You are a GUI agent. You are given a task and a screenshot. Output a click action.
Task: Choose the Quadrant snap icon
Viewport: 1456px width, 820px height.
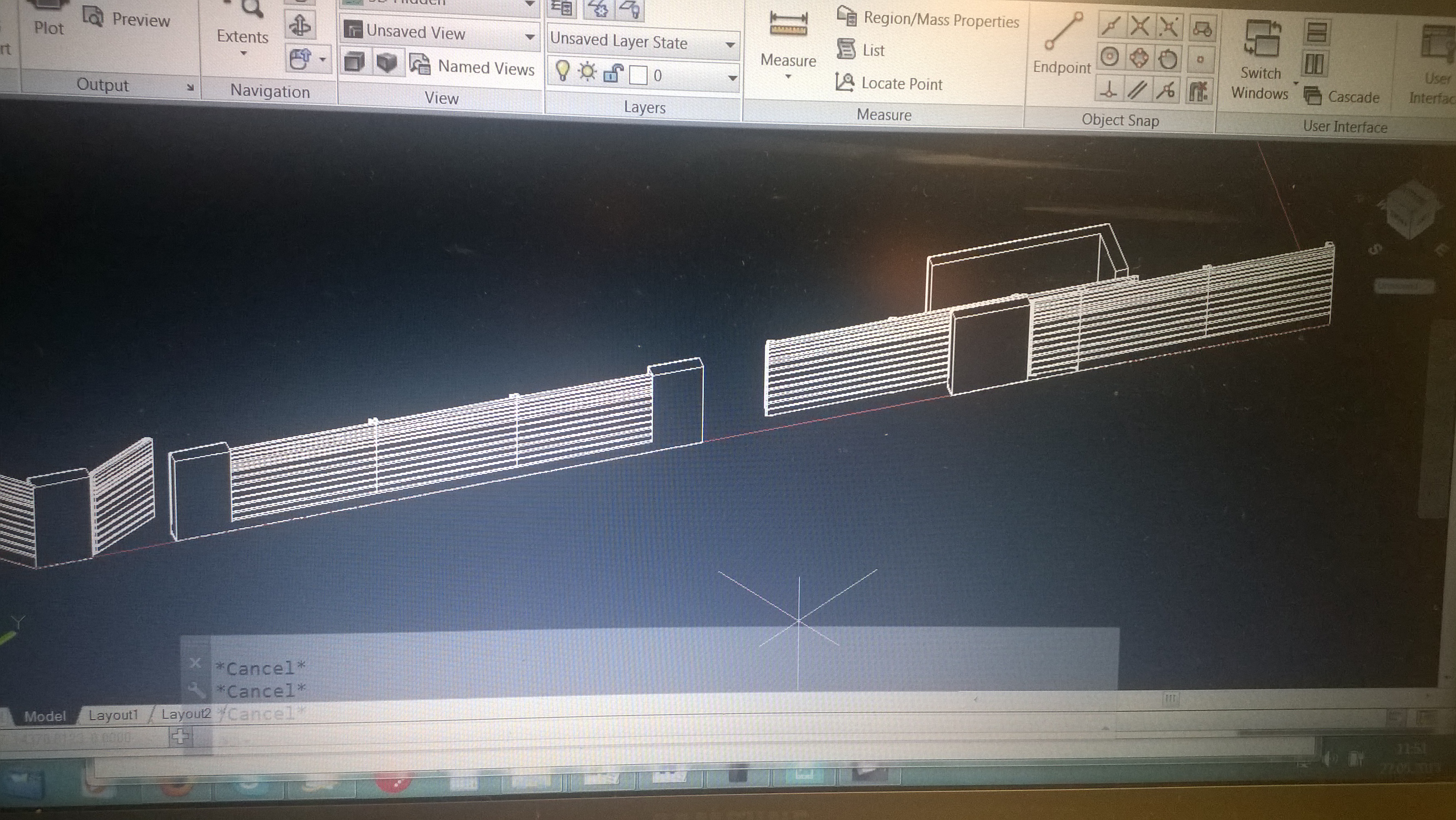coord(1139,58)
